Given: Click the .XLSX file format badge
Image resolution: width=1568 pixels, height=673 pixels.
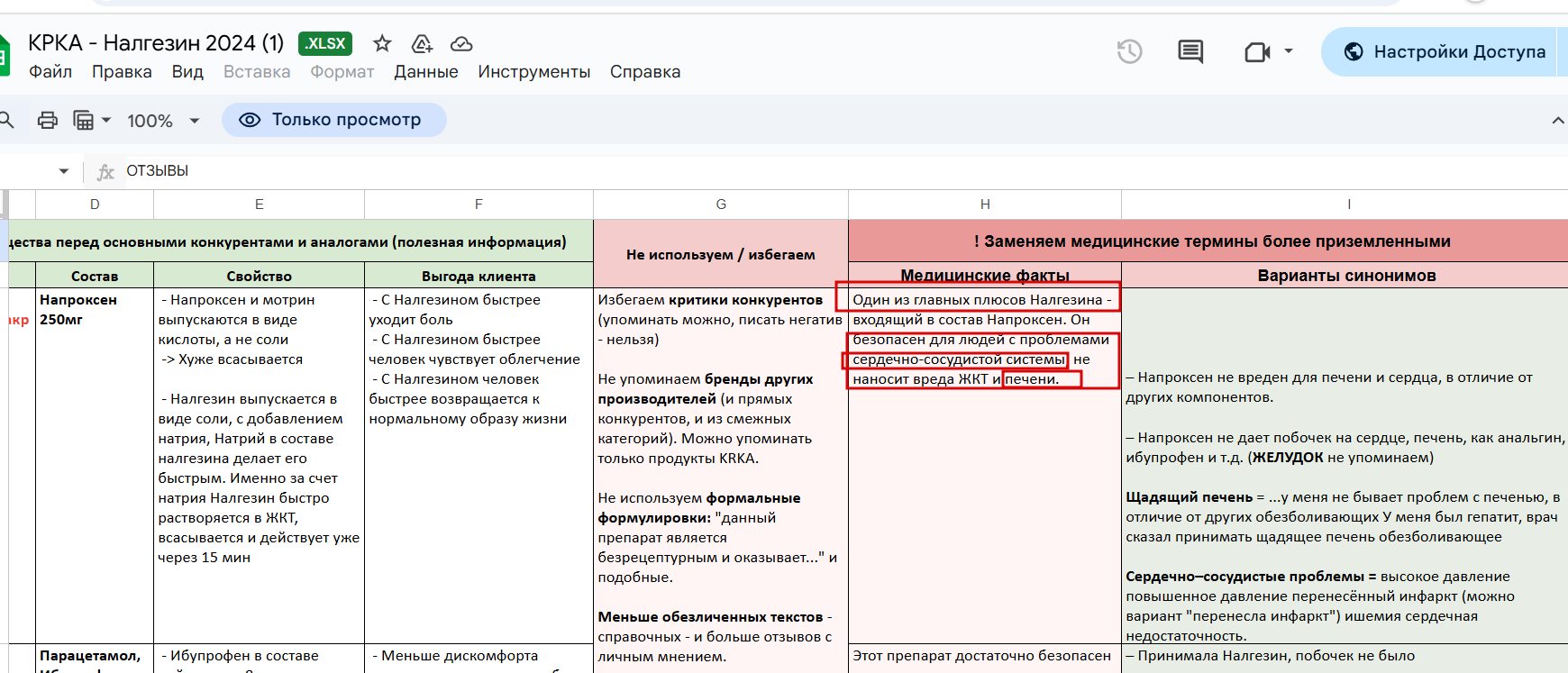Looking at the screenshot, I should click(x=325, y=43).
